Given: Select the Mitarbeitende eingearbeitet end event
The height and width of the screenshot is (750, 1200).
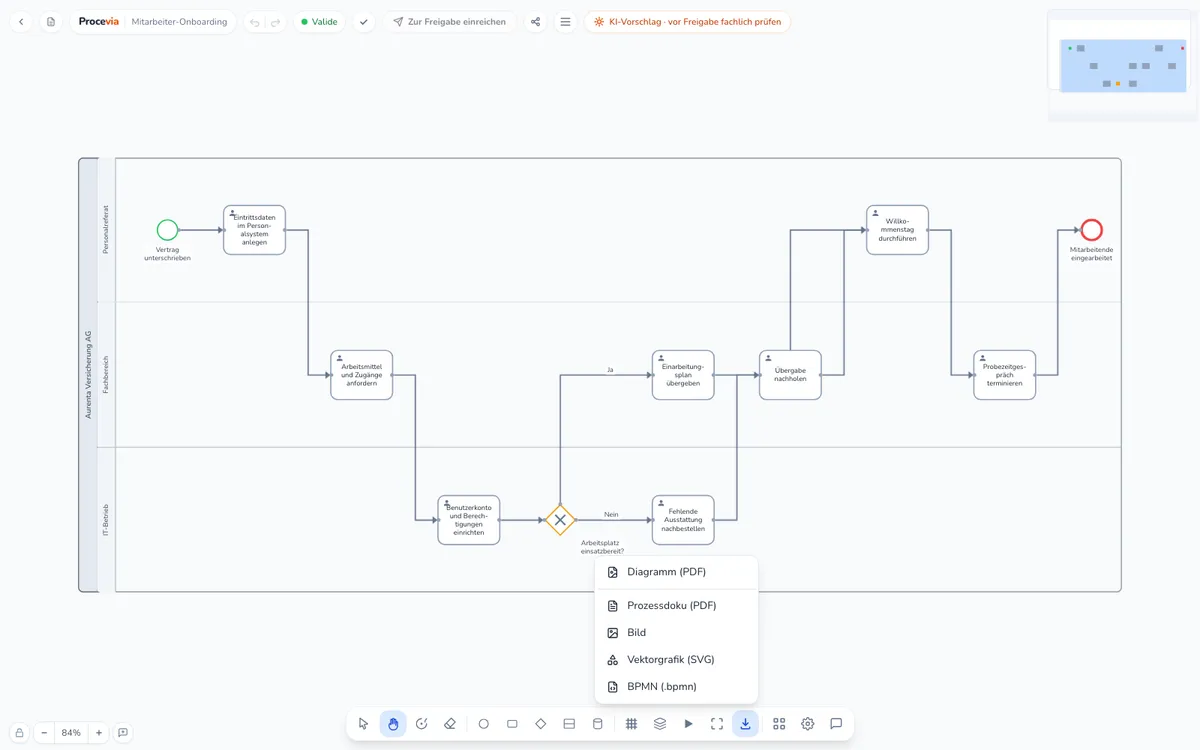Looking at the screenshot, I should [1091, 230].
